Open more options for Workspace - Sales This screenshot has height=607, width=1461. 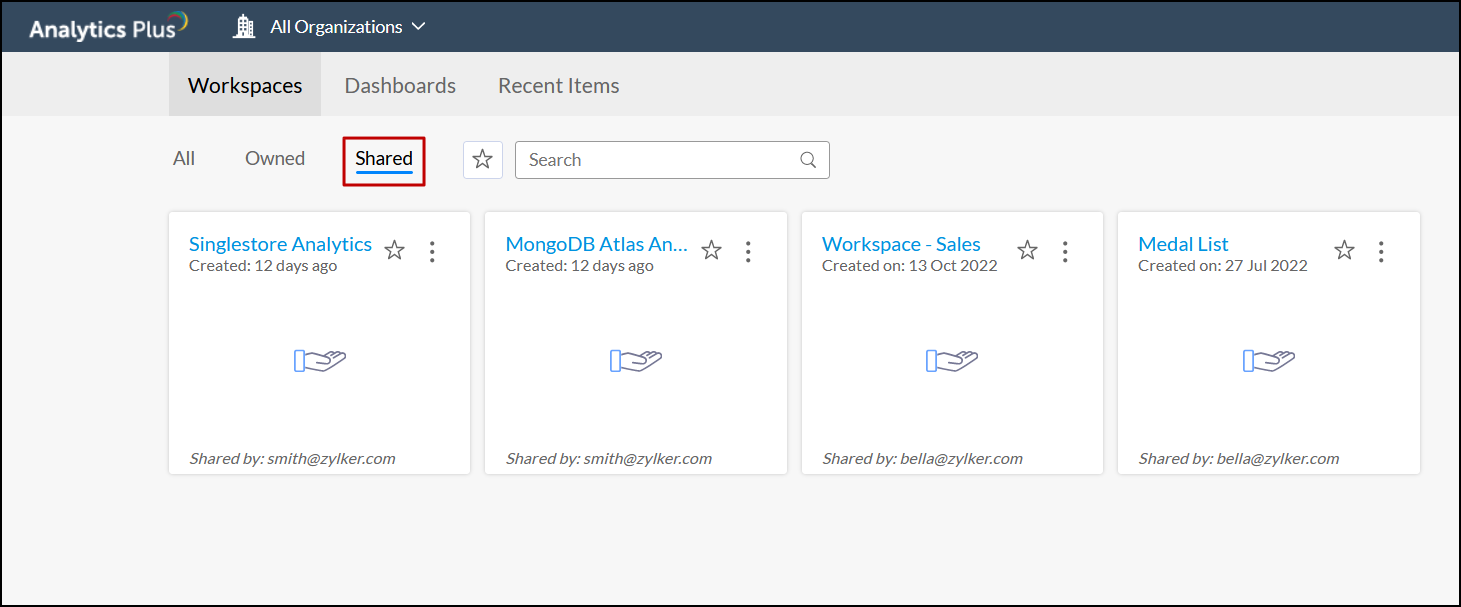1065,251
